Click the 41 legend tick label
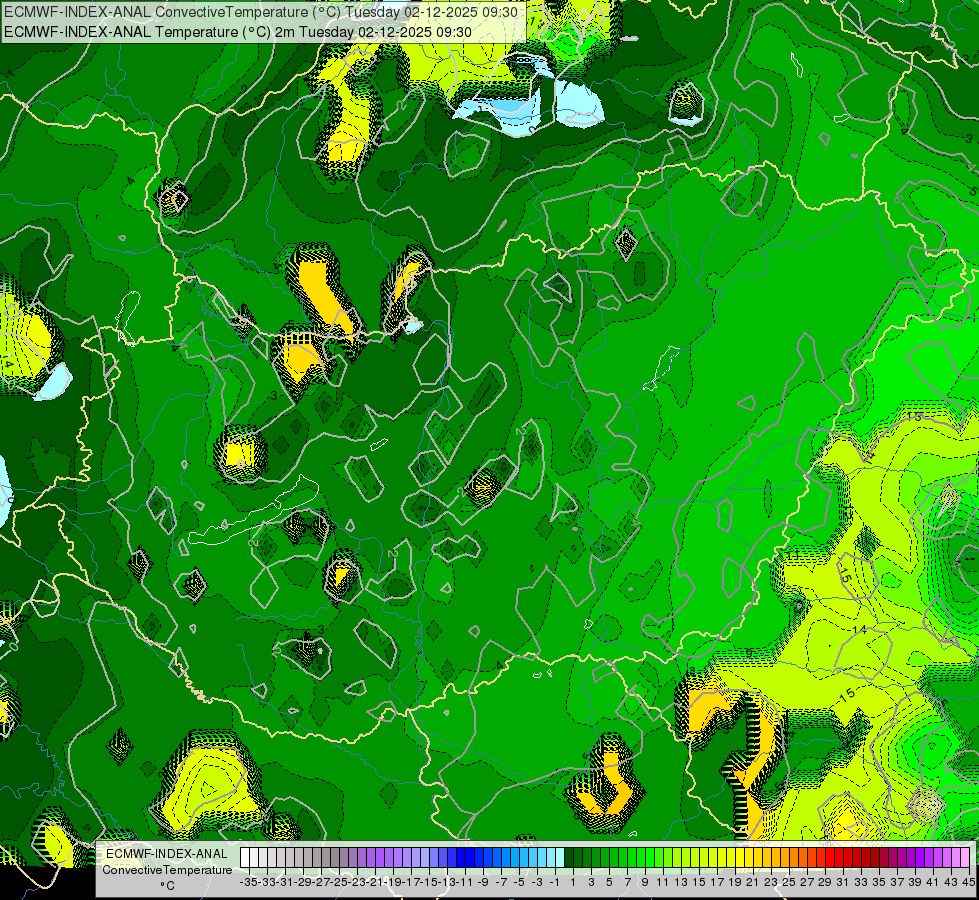This screenshot has height=900, width=979. 933,883
